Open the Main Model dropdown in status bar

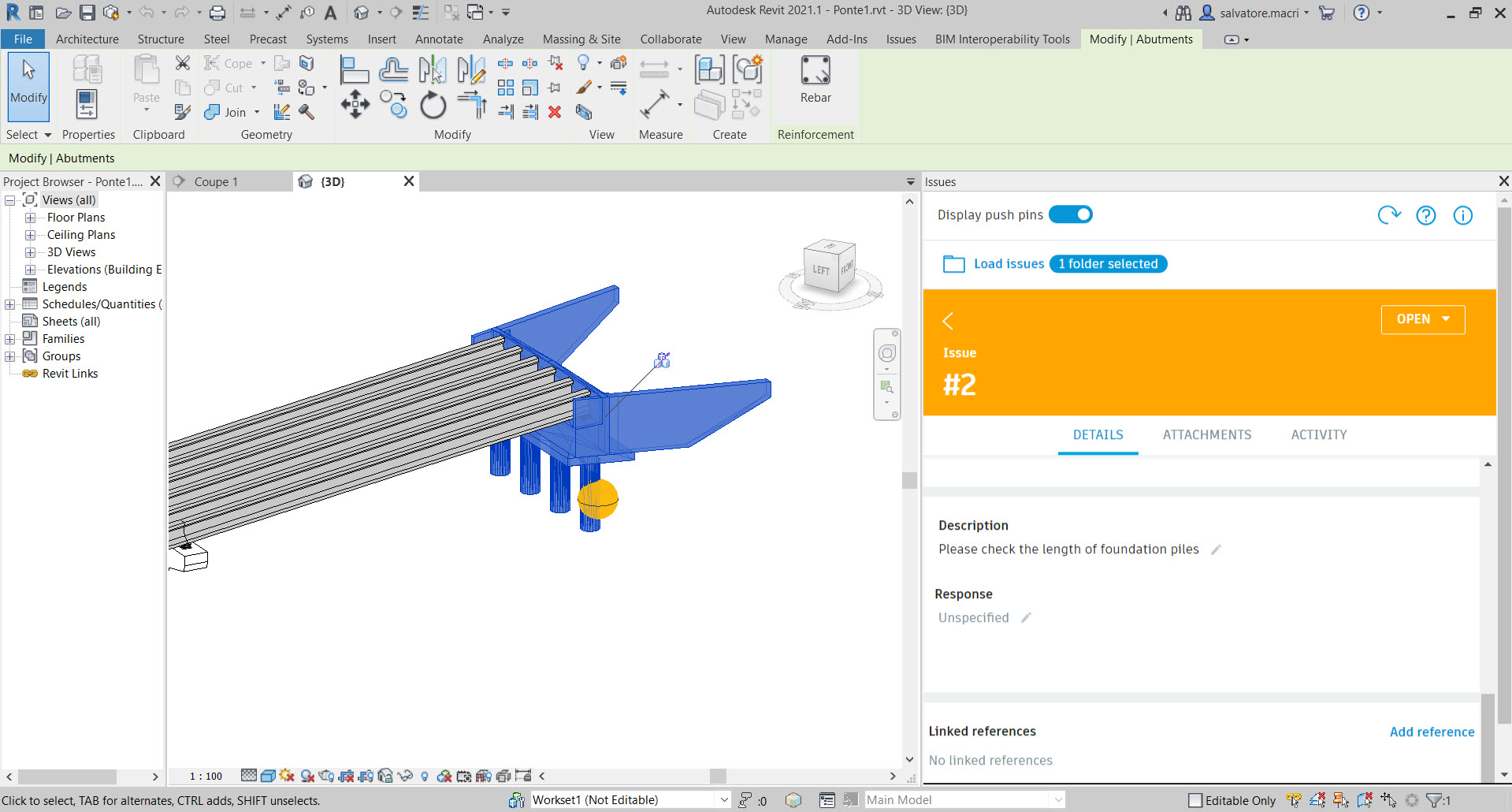click(x=1059, y=799)
